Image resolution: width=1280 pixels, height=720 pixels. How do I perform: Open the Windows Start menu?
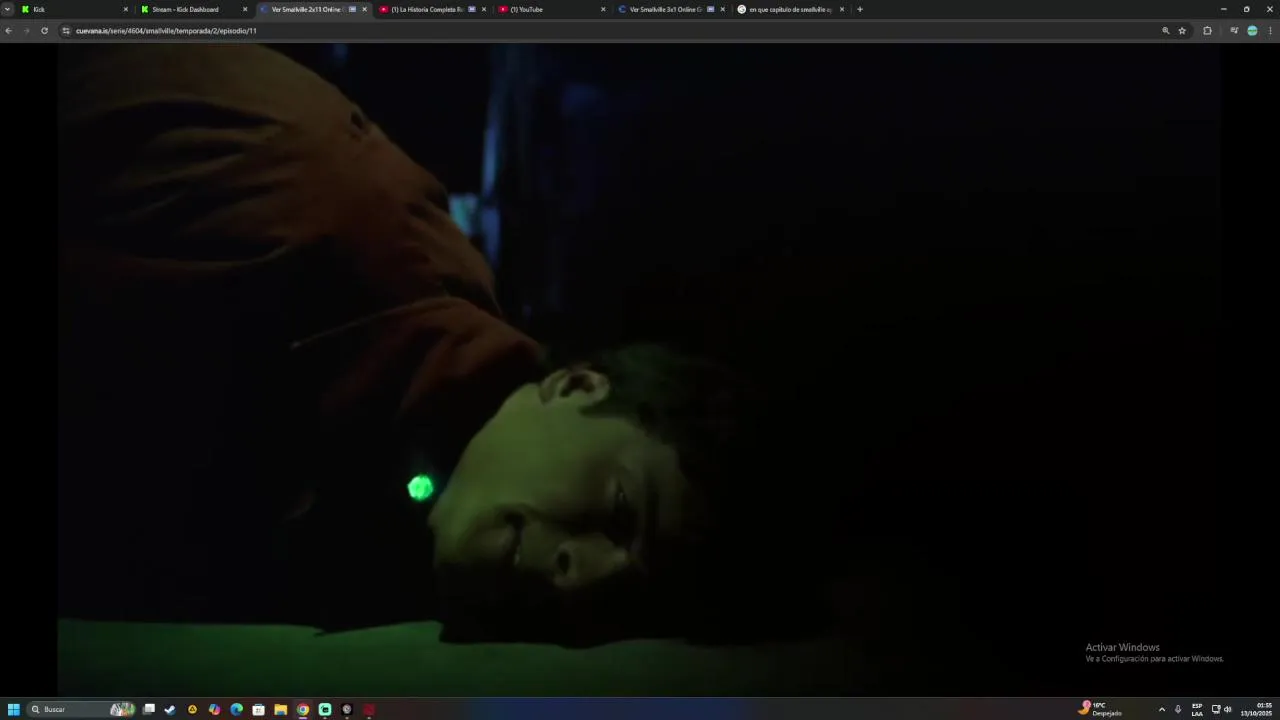pos(14,709)
